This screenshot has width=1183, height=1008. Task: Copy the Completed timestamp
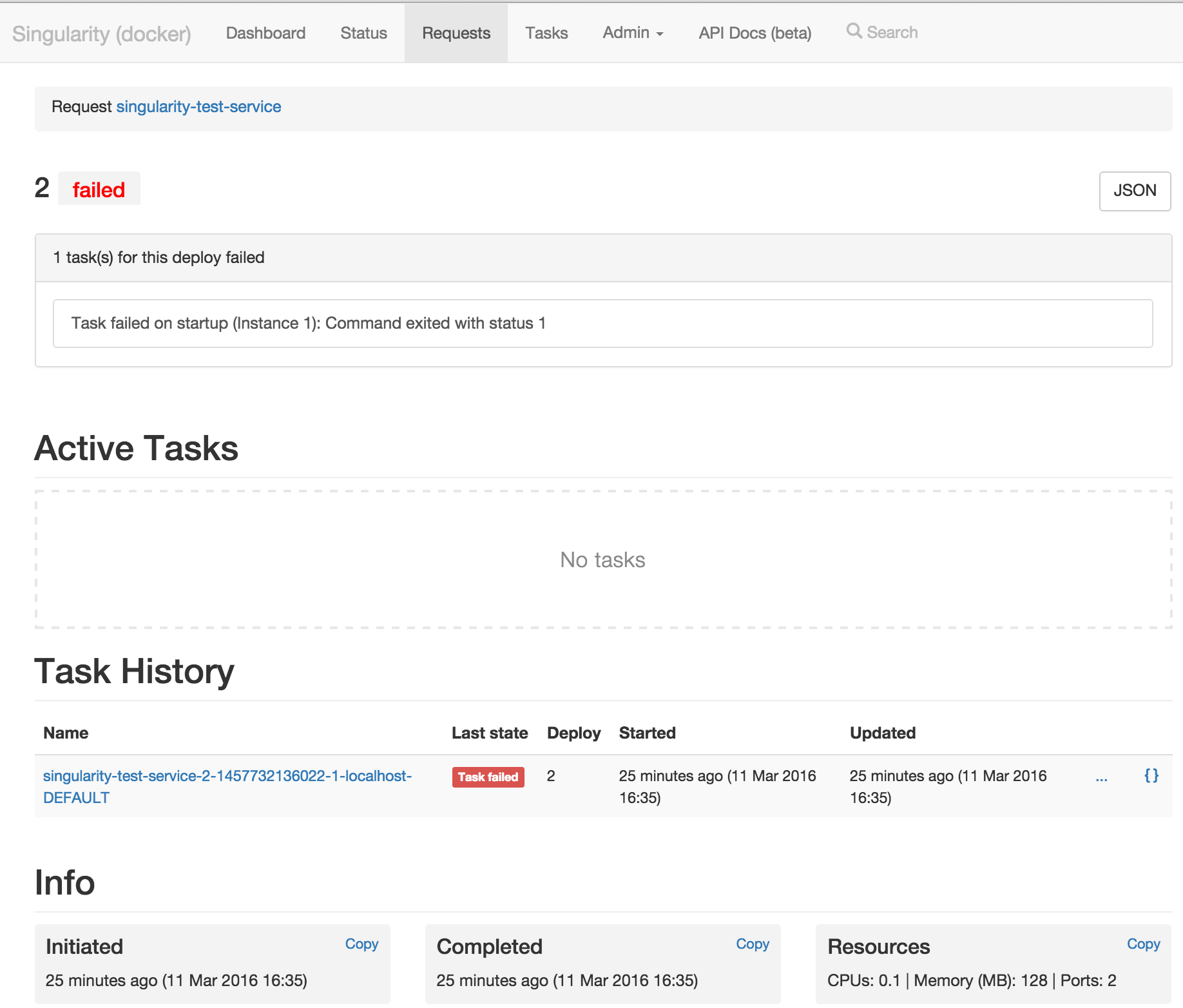pos(753,944)
